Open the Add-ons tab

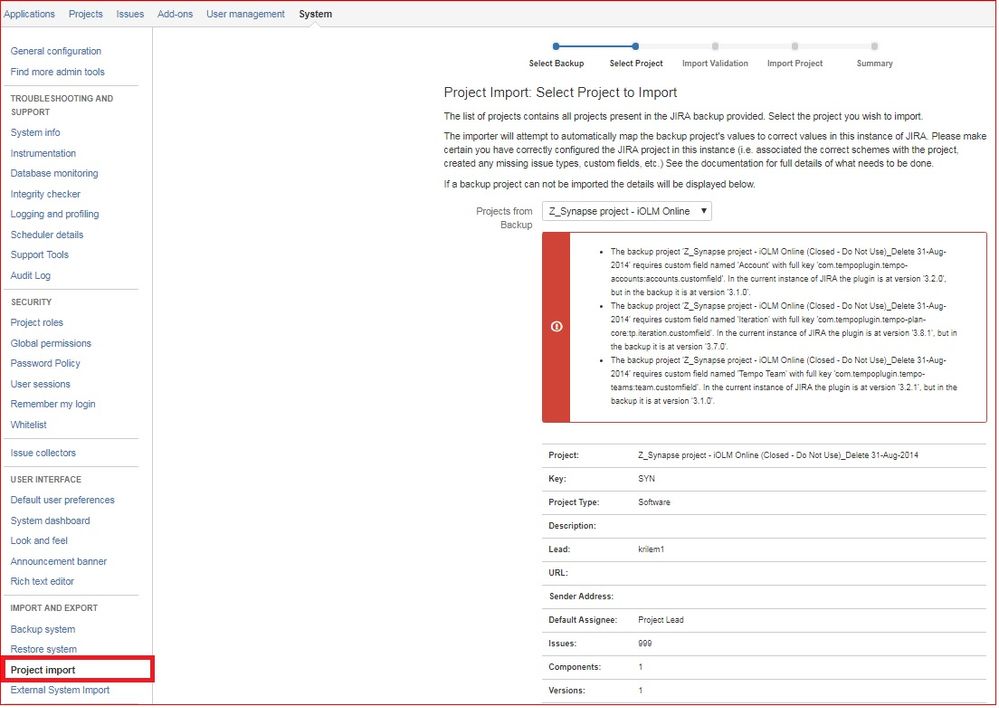click(x=175, y=14)
